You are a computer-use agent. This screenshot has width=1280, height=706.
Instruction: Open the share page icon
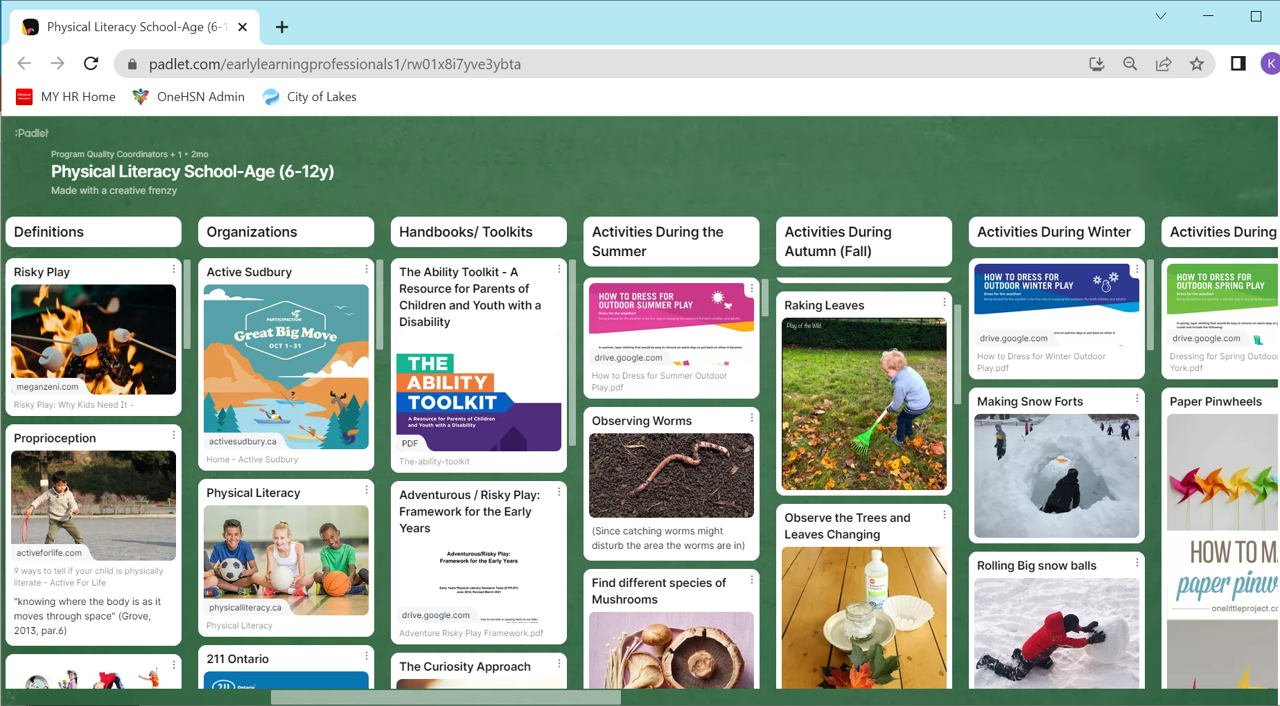[1163, 64]
